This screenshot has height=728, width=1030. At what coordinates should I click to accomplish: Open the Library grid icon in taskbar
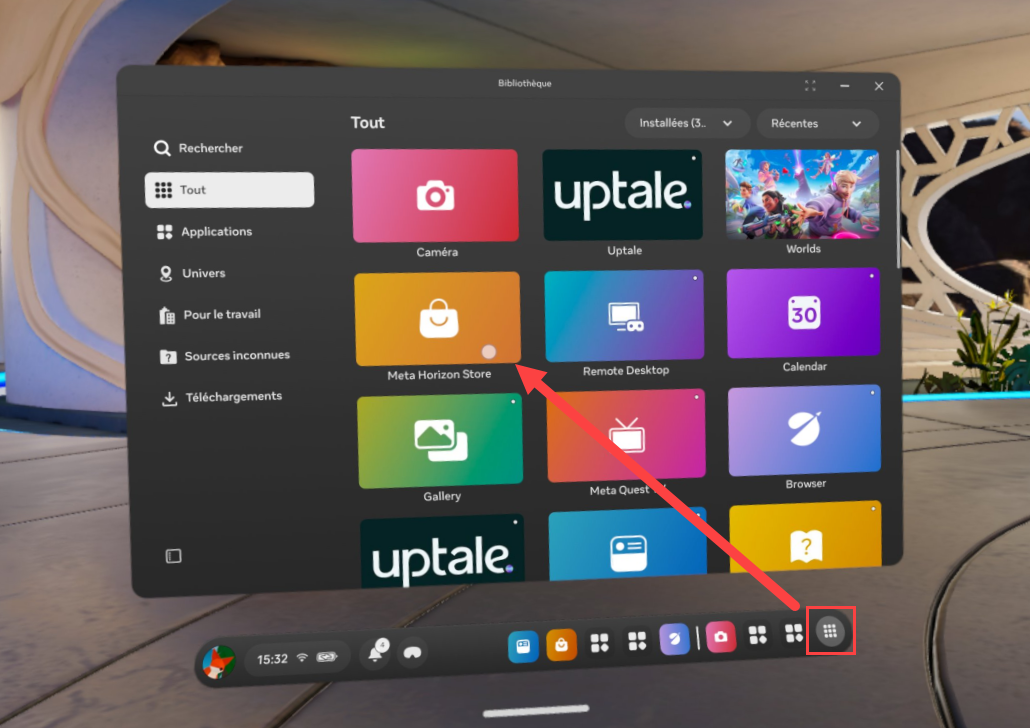tap(830, 631)
